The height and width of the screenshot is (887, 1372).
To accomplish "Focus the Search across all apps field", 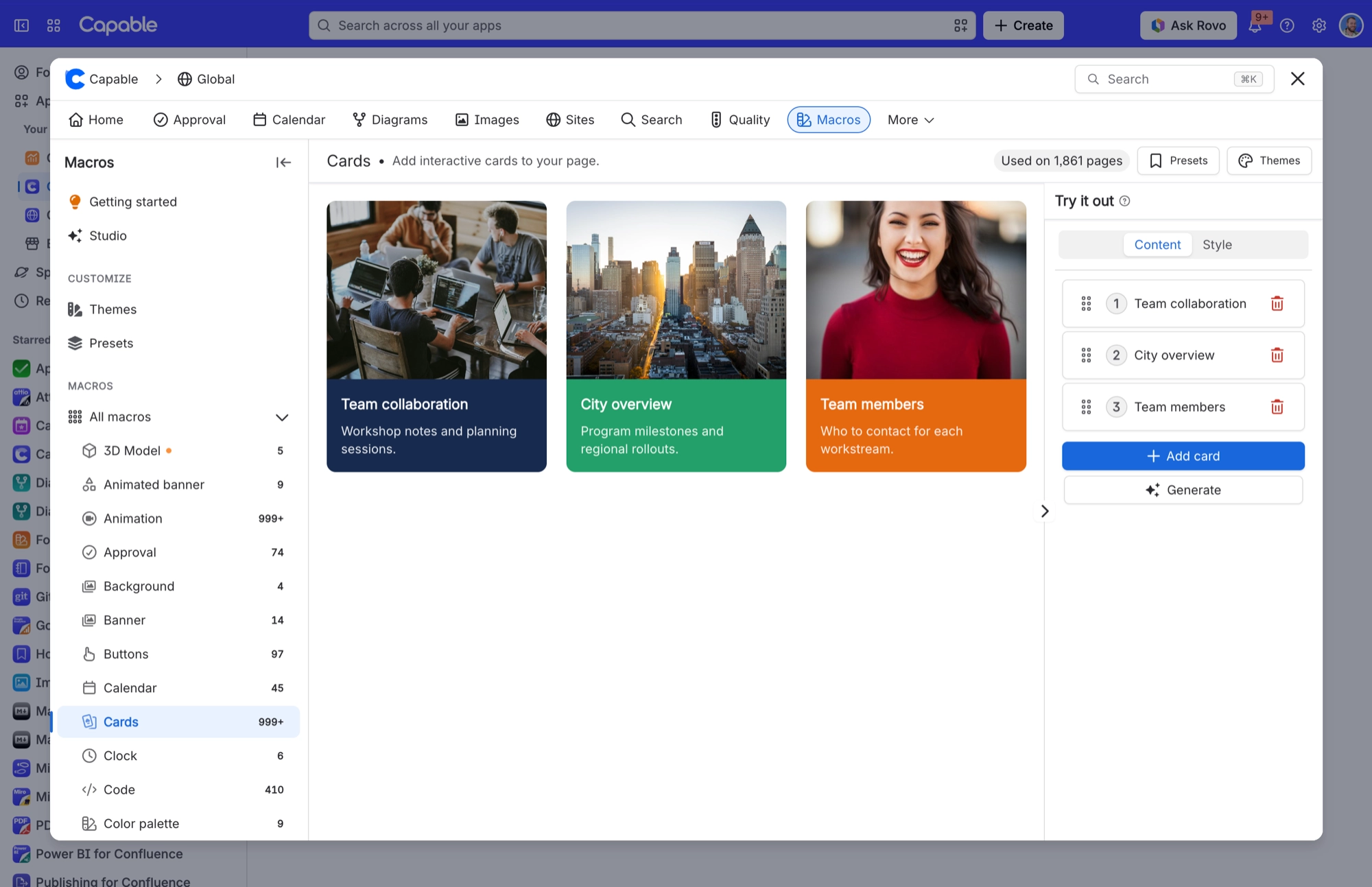I will (x=641, y=25).
